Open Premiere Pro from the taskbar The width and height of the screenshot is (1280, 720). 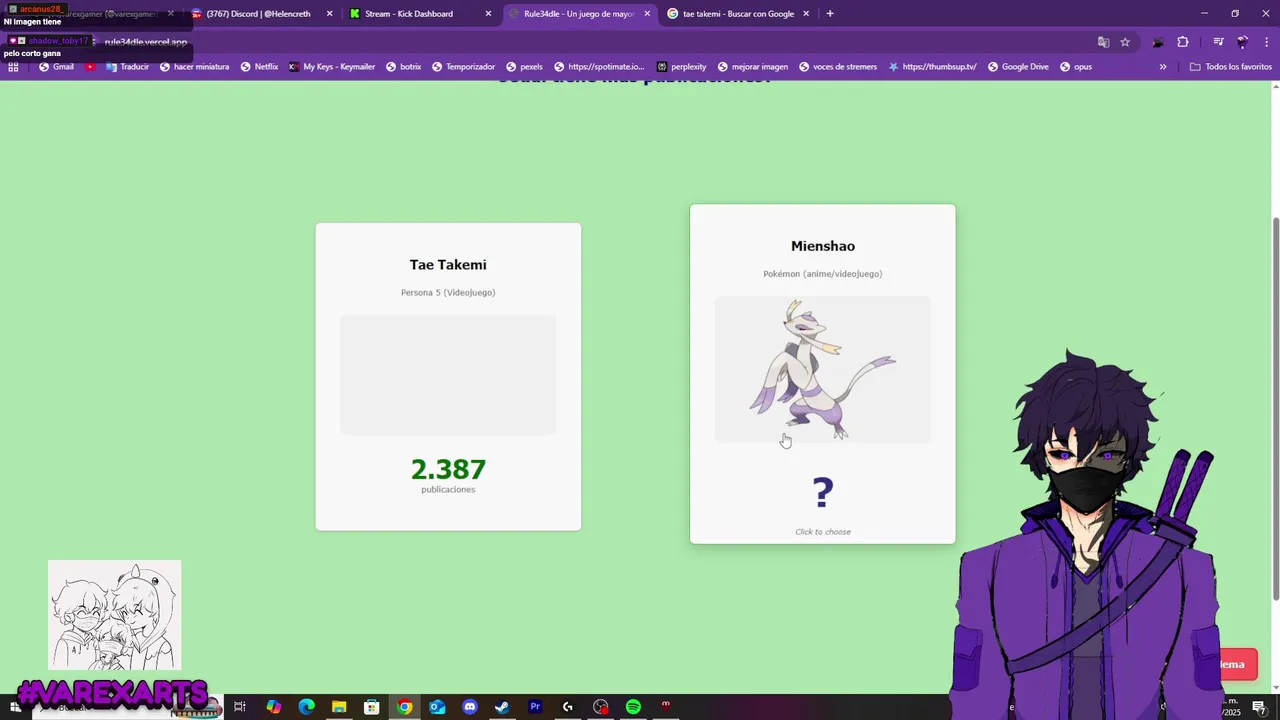tap(535, 707)
